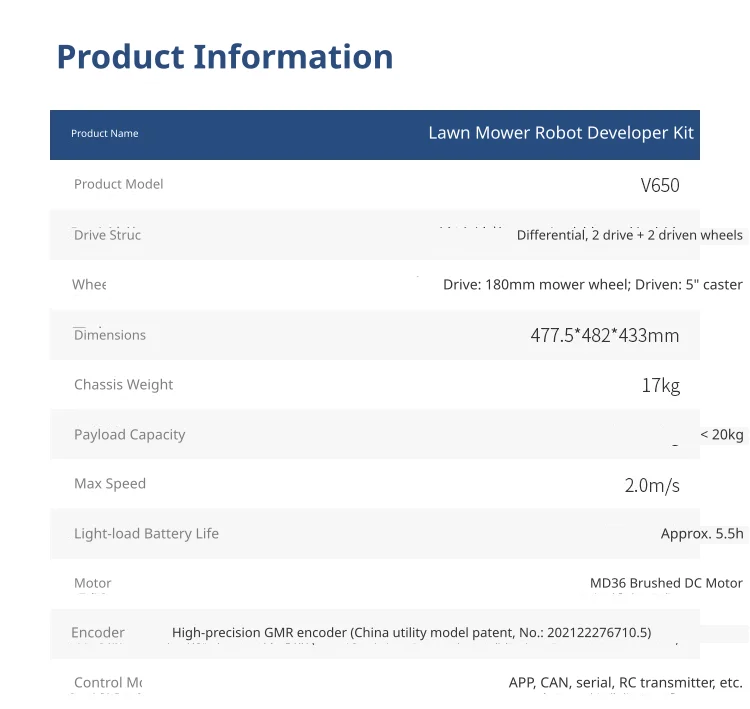Screen dimensions: 750x709
Task: Select the 17kg weight value
Action: (x=661, y=386)
